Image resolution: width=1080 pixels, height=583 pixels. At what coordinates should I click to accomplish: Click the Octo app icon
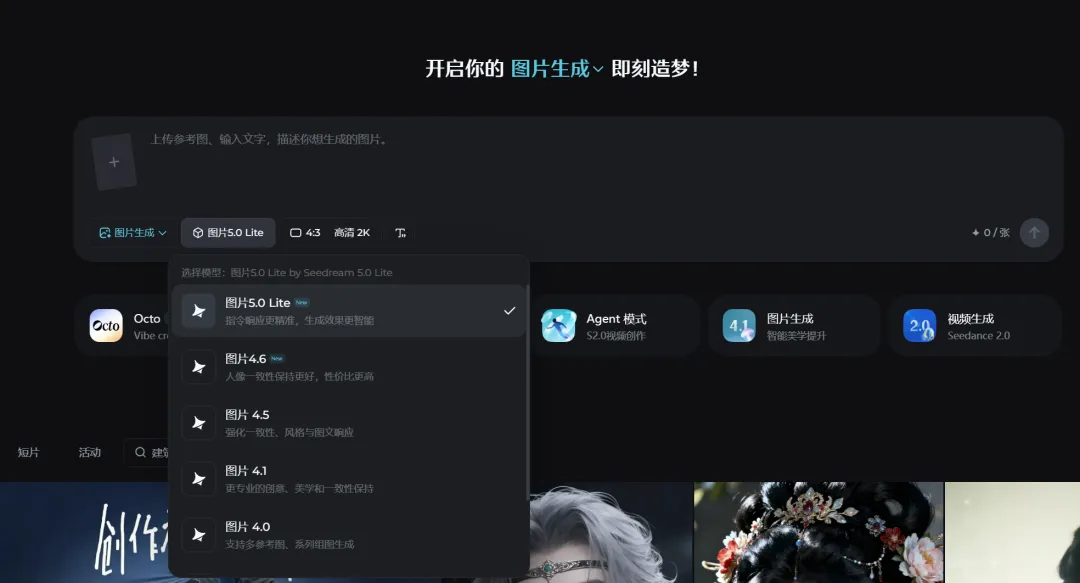[106, 325]
